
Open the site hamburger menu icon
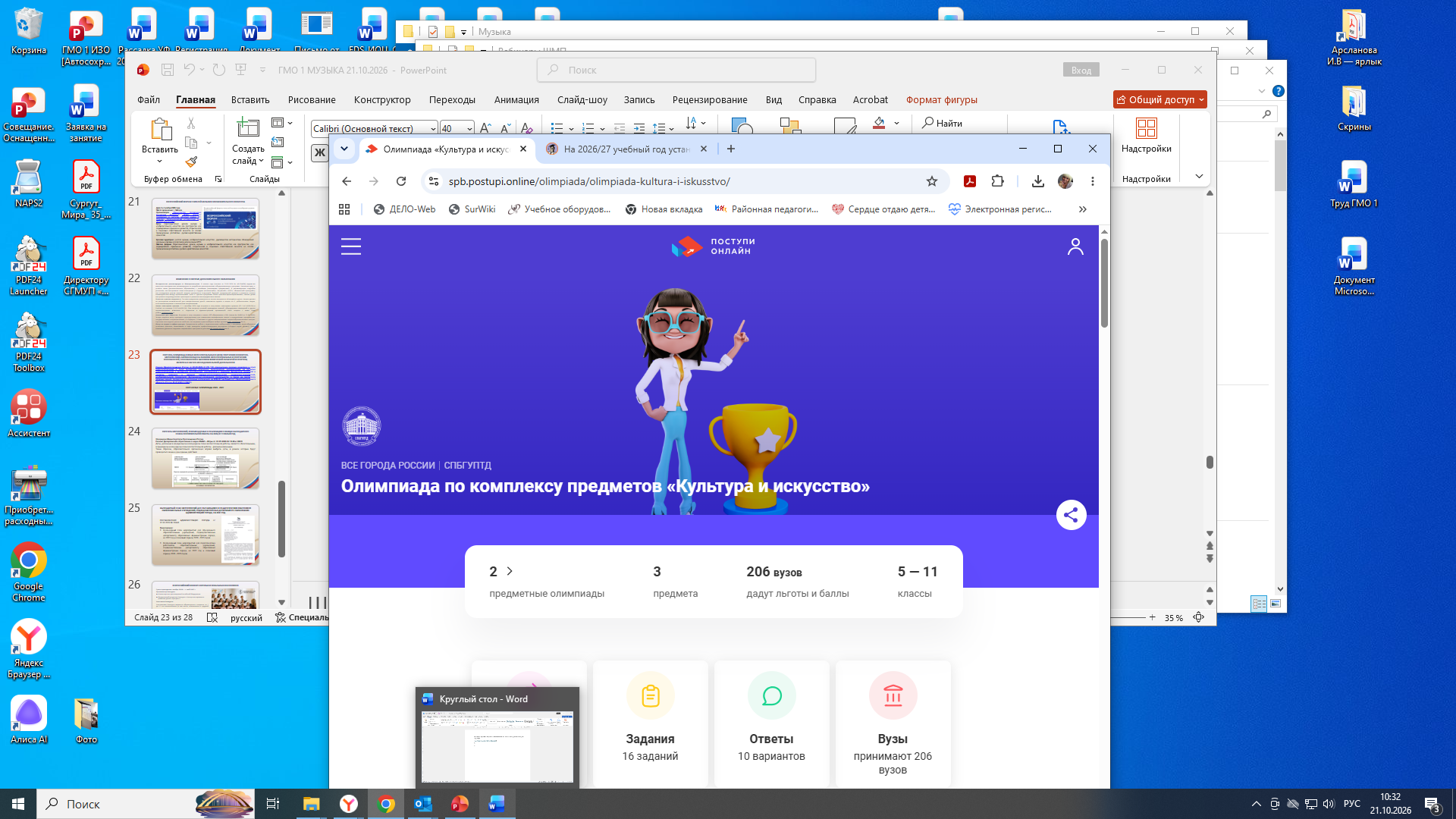pos(351,246)
